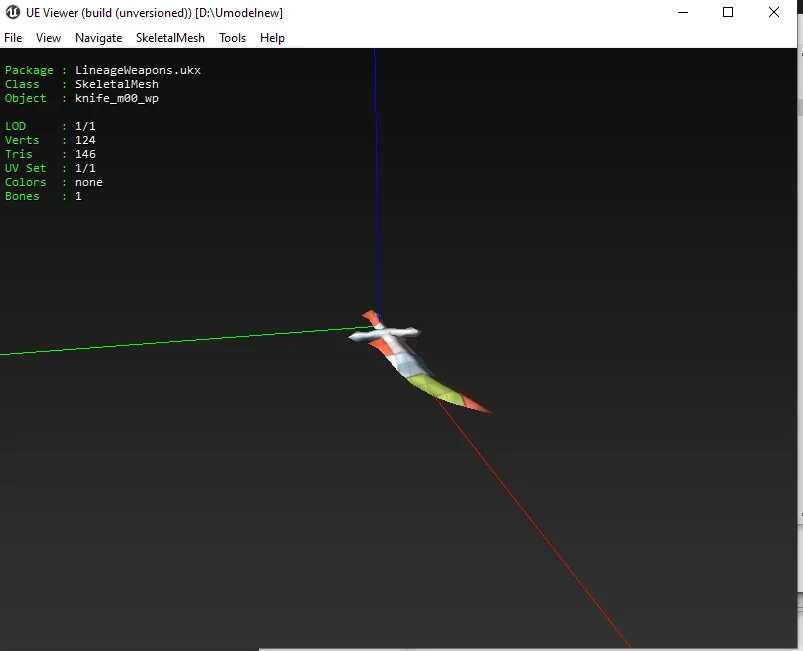Open the File menu
The height and width of the screenshot is (651, 803).
(13, 38)
